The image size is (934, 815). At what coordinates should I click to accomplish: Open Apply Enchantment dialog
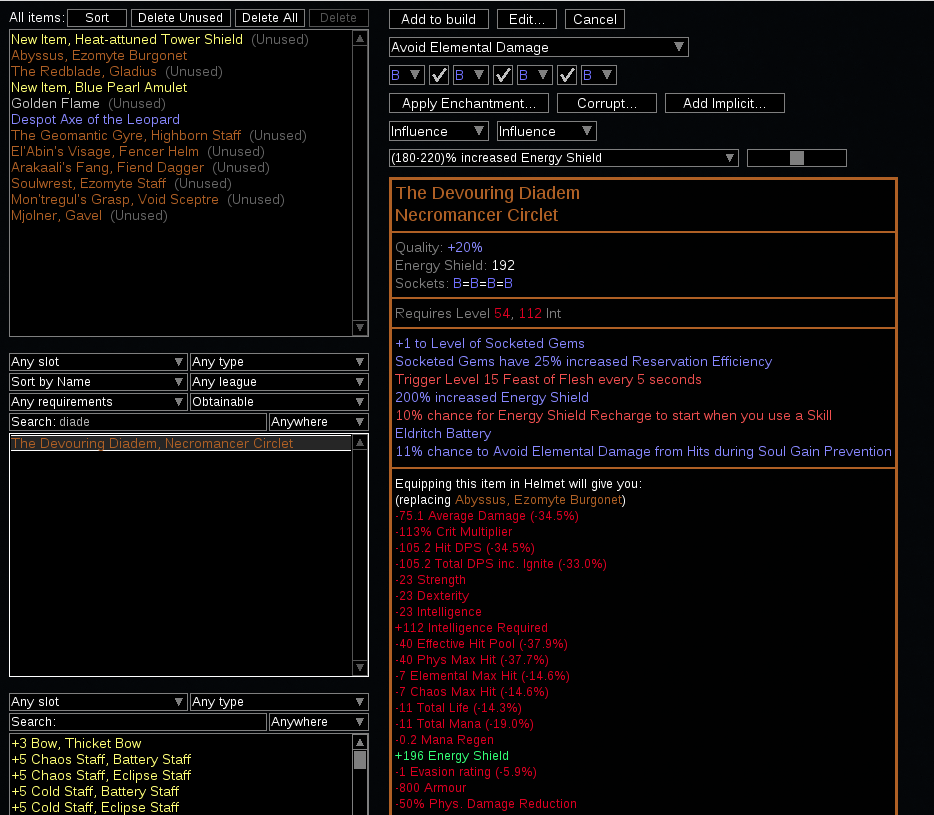pos(469,103)
